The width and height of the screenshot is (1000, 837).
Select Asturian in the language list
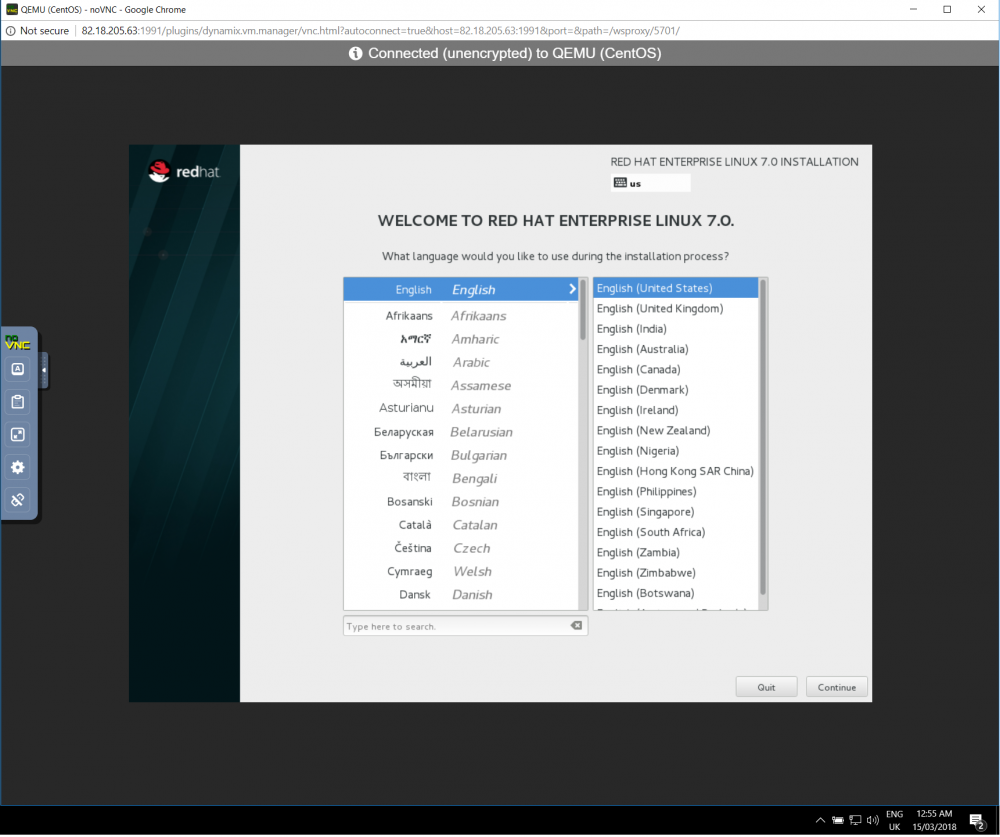(x=460, y=409)
